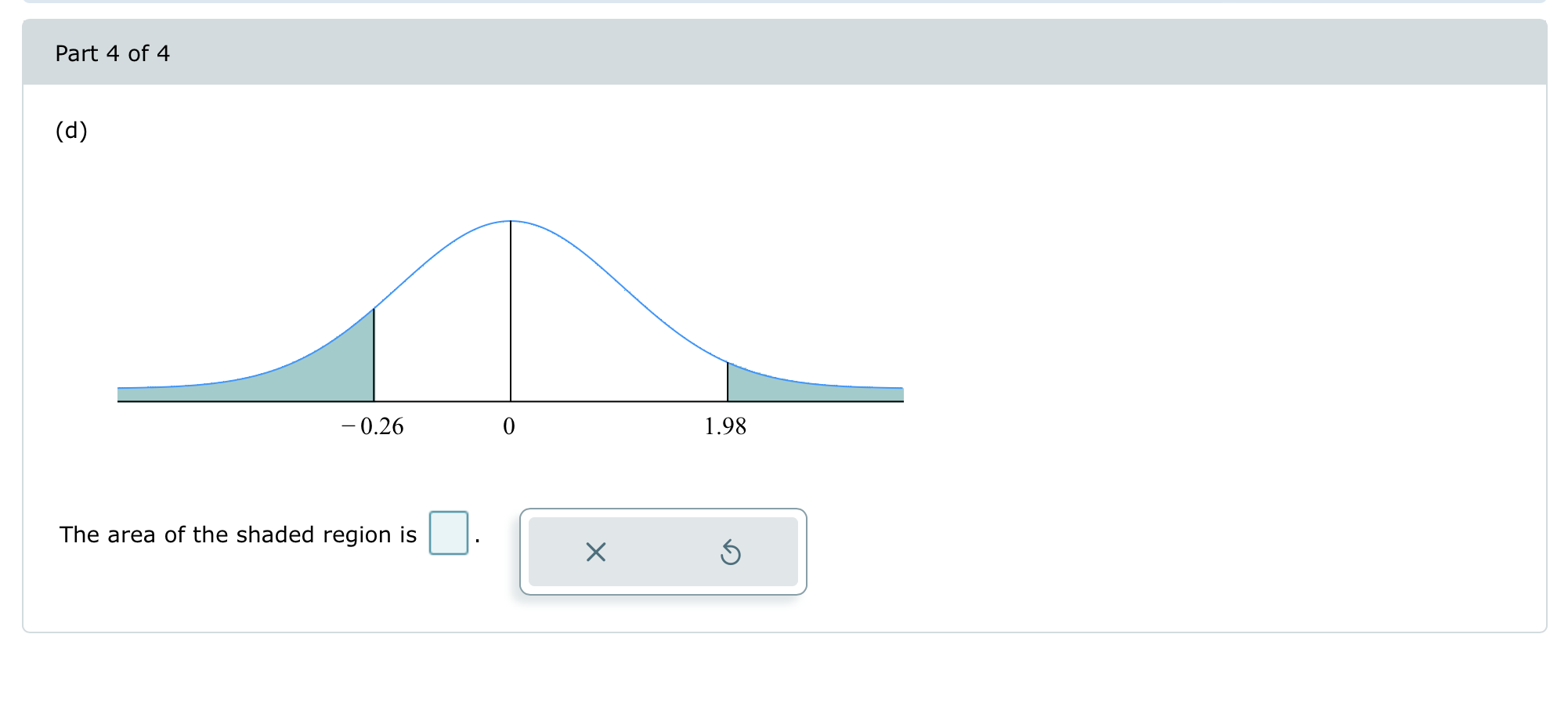This screenshot has width=1568, height=721.
Task: Reset your answer using the circular arrow icon
Action: pyautogui.click(x=730, y=553)
